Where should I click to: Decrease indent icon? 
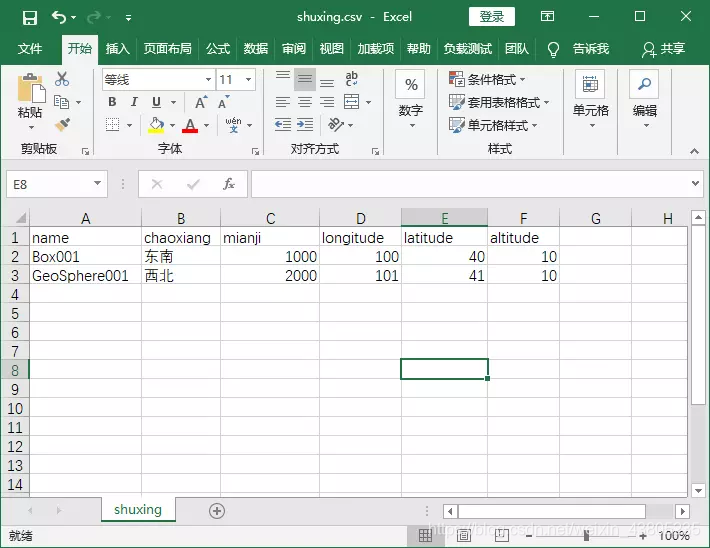[x=283, y=125]
